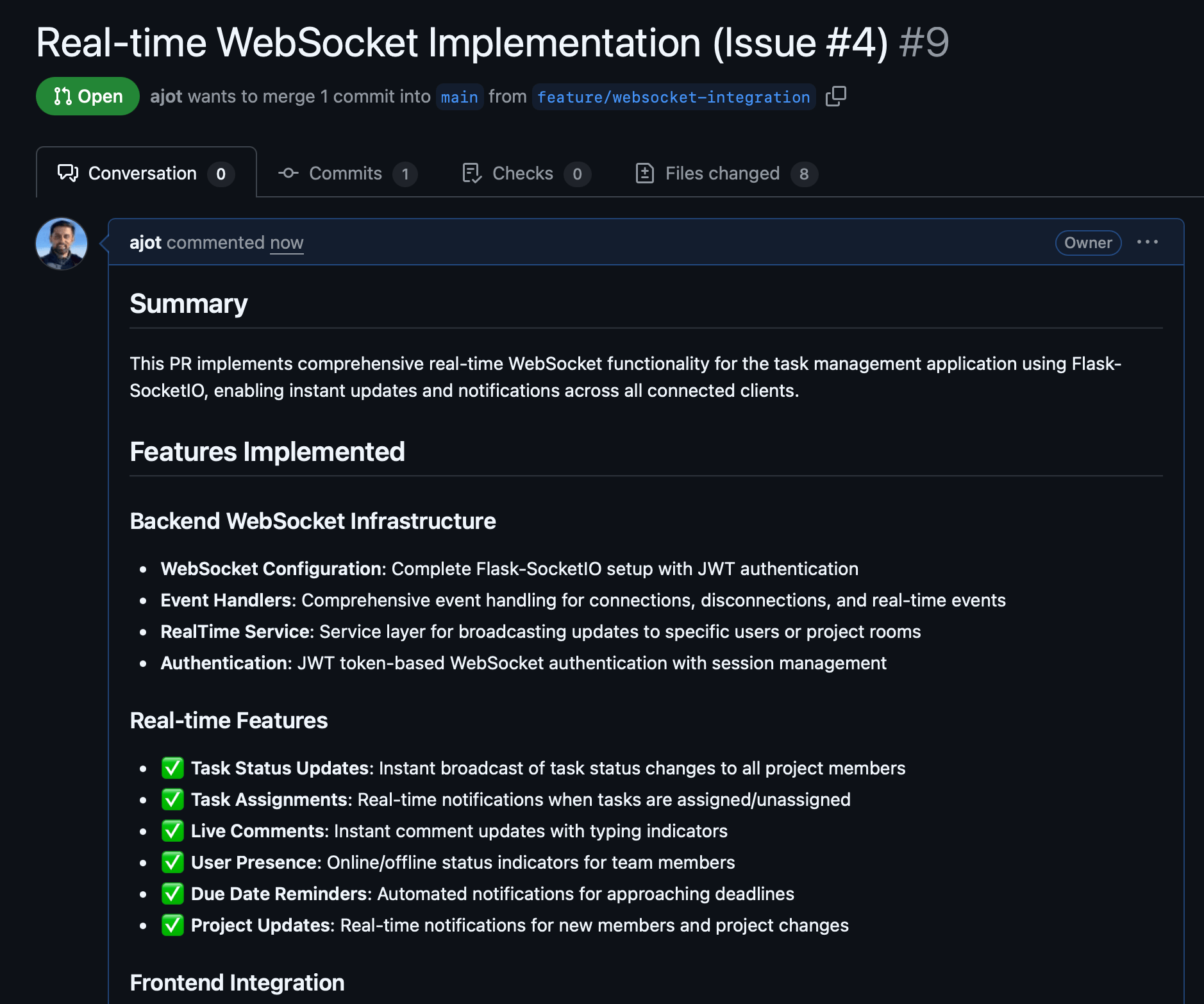Click the Open pull request status badge
Viewport: 1204px width, 1004px height.
click(x=88, y=96)
